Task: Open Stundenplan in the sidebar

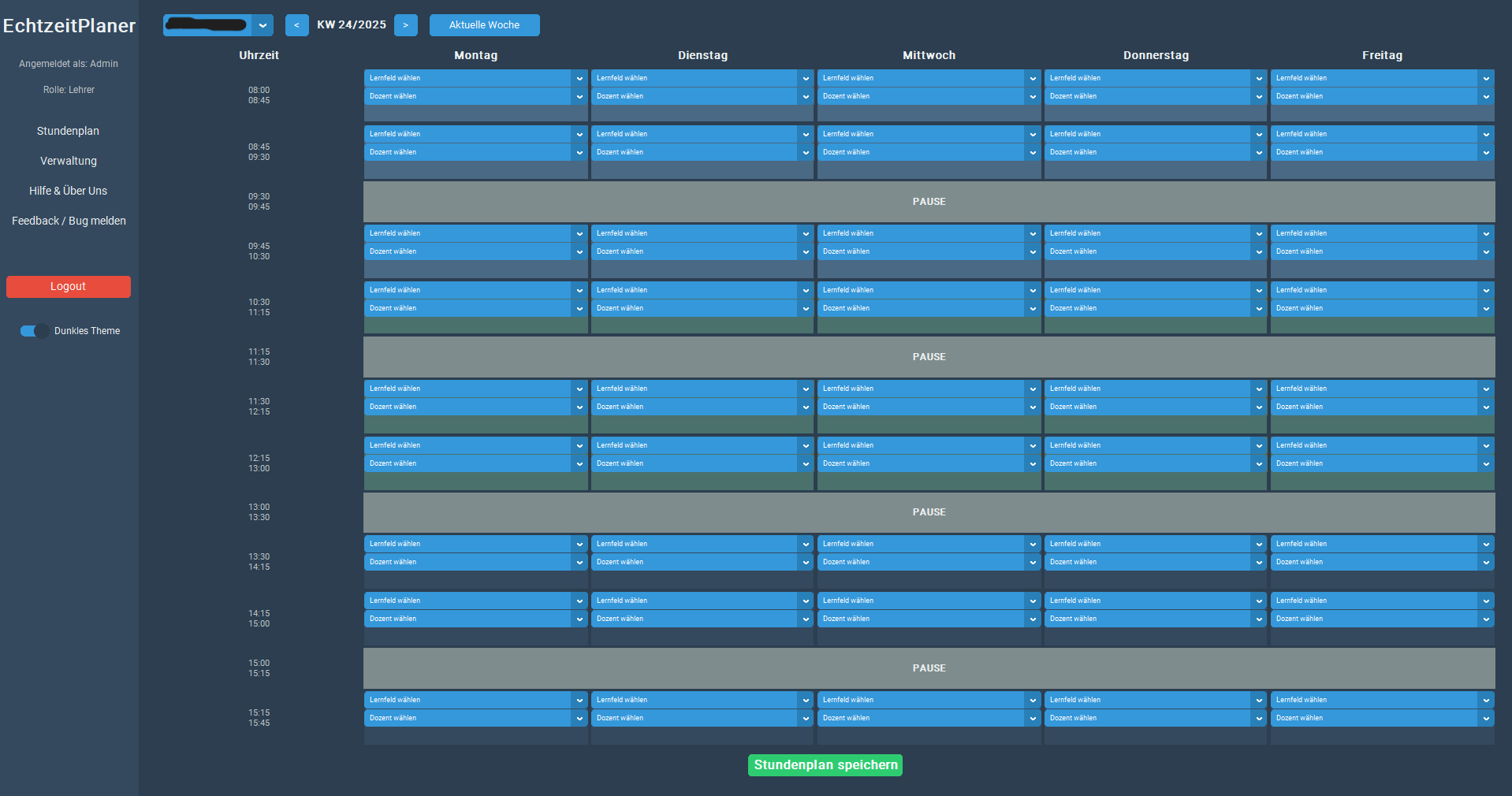Action: coord(69,131)
